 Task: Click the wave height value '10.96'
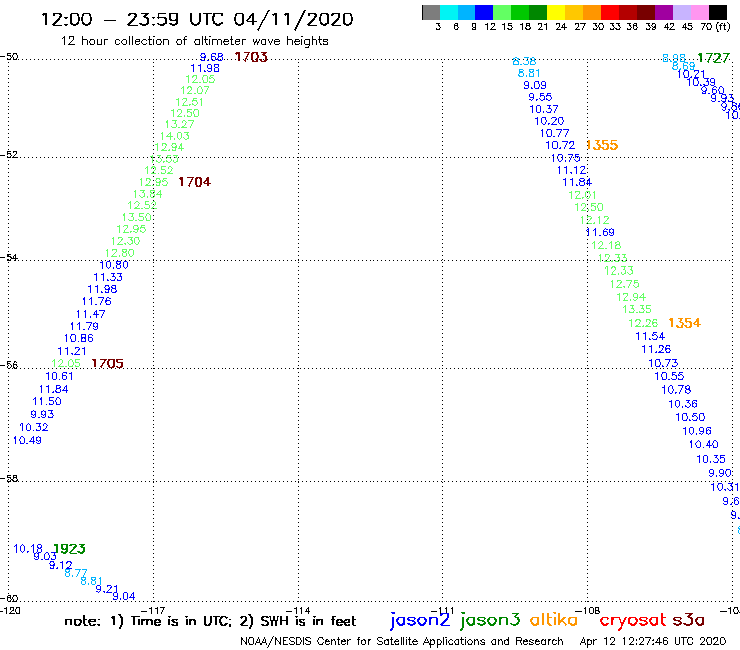tap(697, 431)
